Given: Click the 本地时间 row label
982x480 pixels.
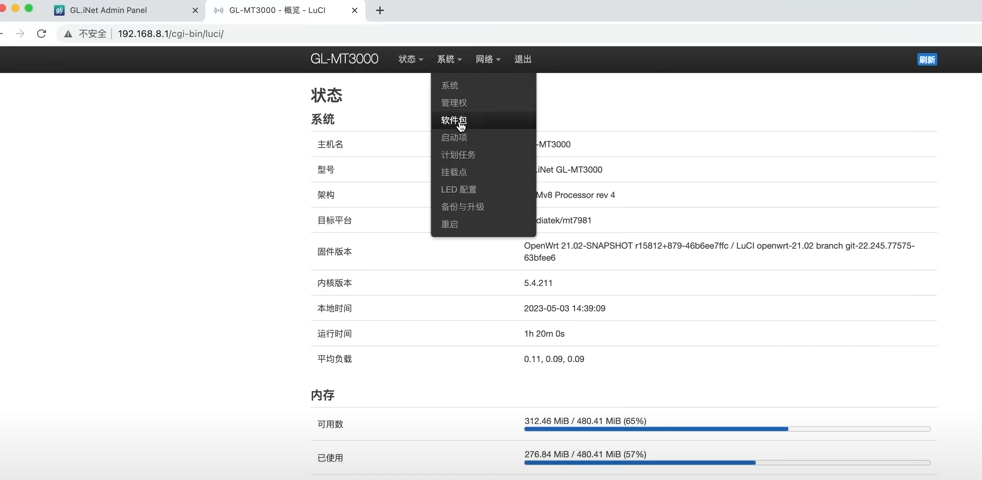Looking at the screenshot, I should (x=334, y=308).
